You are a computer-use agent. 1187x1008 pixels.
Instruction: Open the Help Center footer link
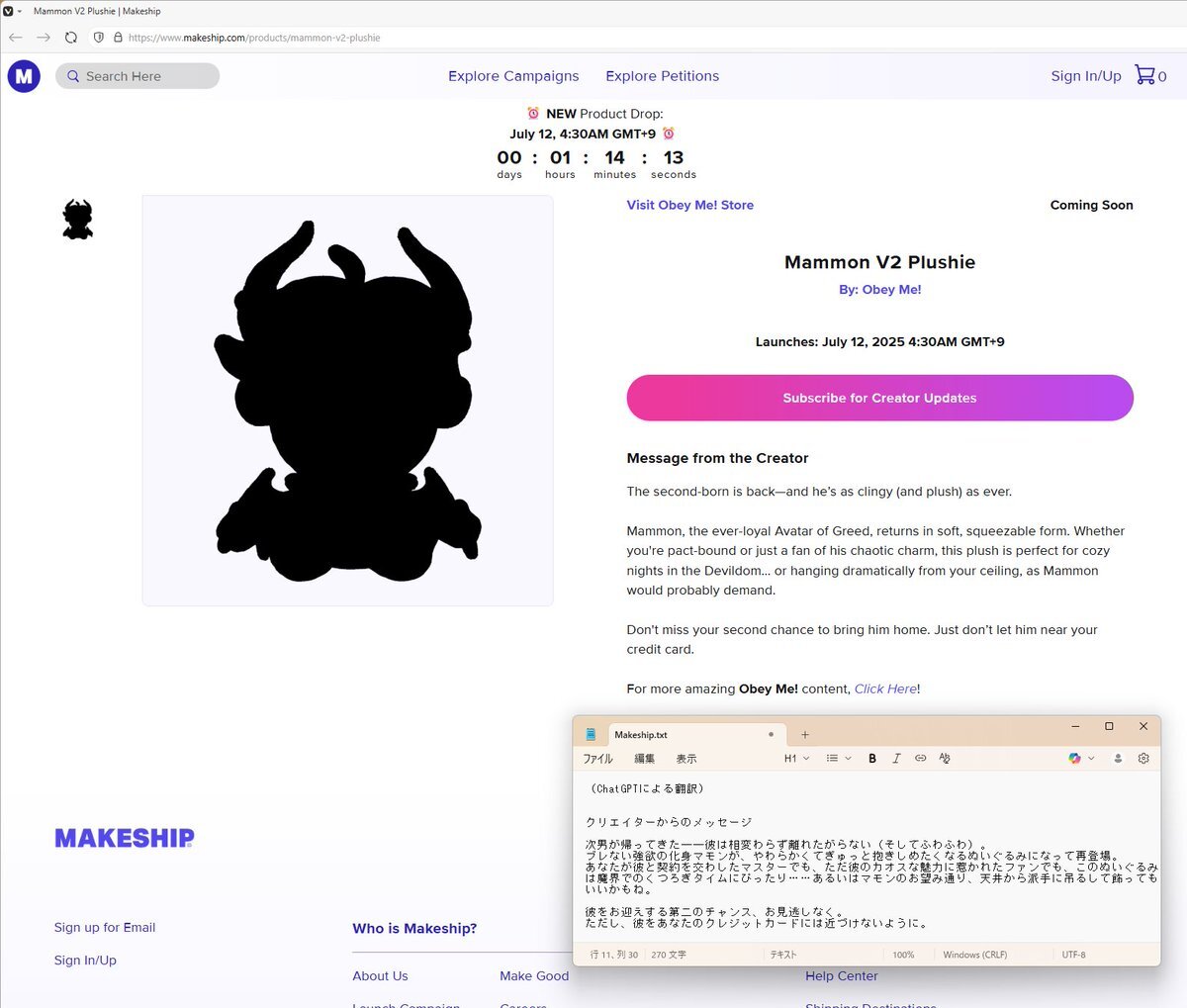click(x=842, y=975)
